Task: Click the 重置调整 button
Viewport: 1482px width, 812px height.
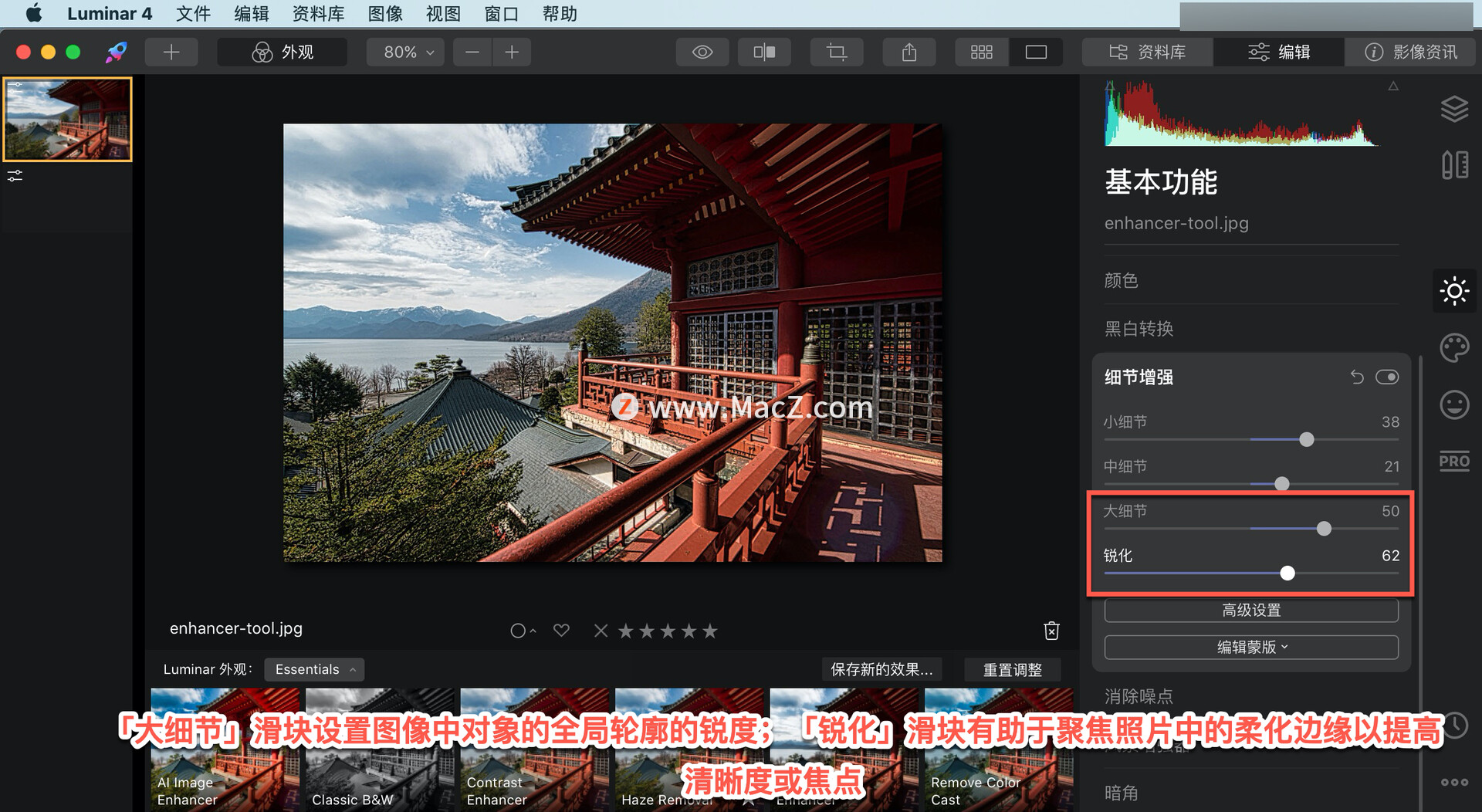Action: 1012,669
